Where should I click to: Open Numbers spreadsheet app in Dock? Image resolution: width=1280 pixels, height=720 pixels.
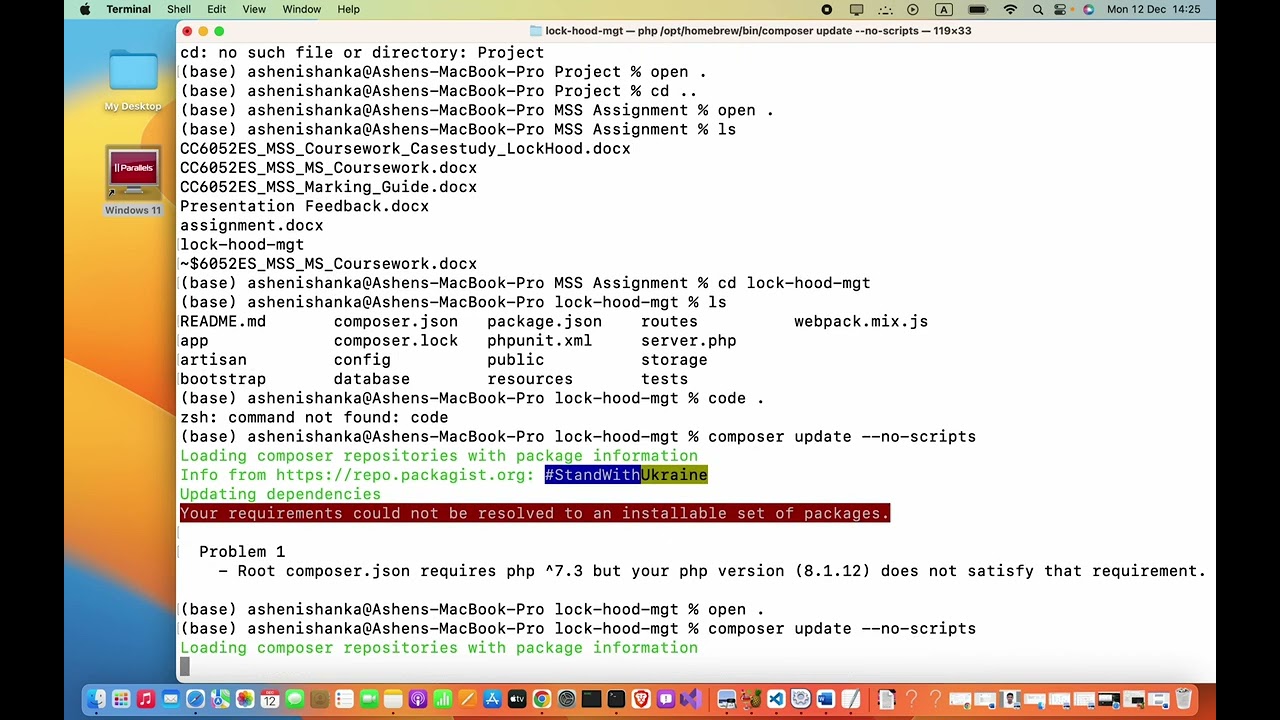(x=442, y=699)
